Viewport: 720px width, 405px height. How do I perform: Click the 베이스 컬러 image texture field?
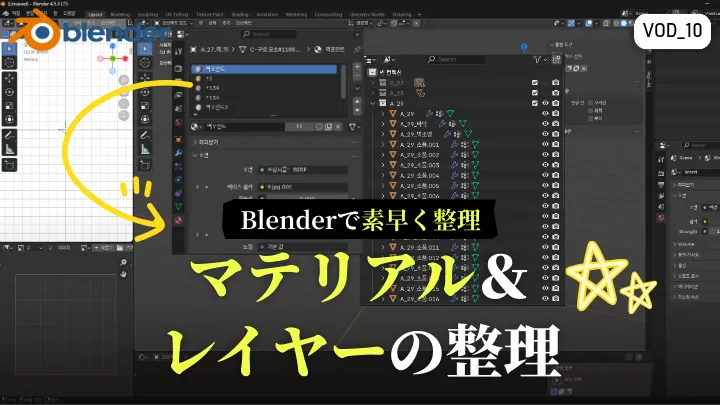(x=303, y=187)
